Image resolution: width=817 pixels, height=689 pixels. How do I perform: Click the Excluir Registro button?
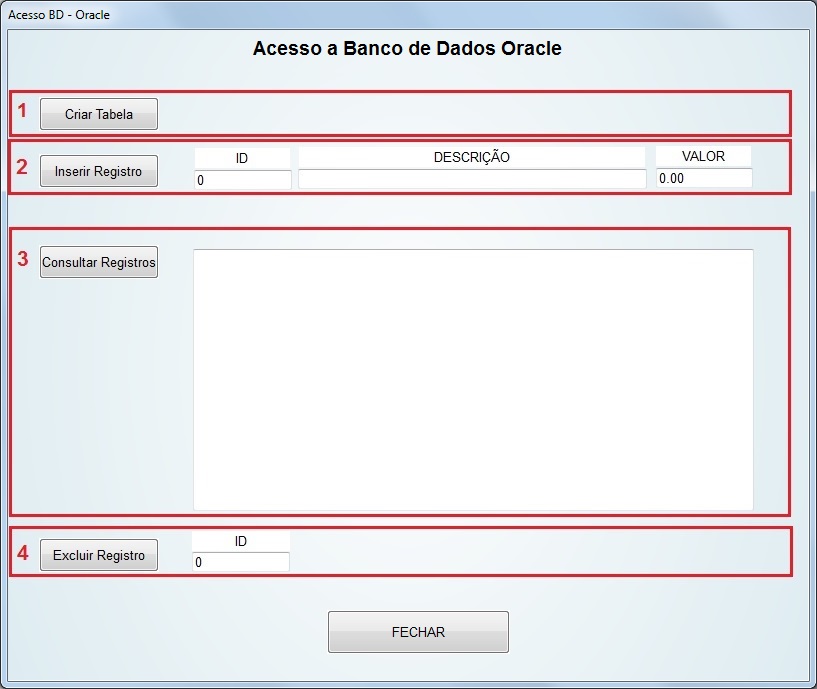(98, 555)
